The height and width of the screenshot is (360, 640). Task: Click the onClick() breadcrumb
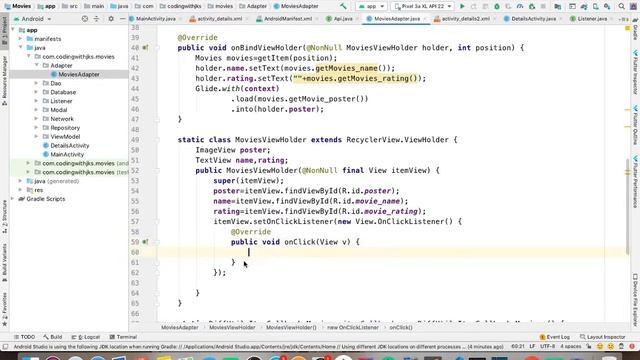click(x=400, y=327)
